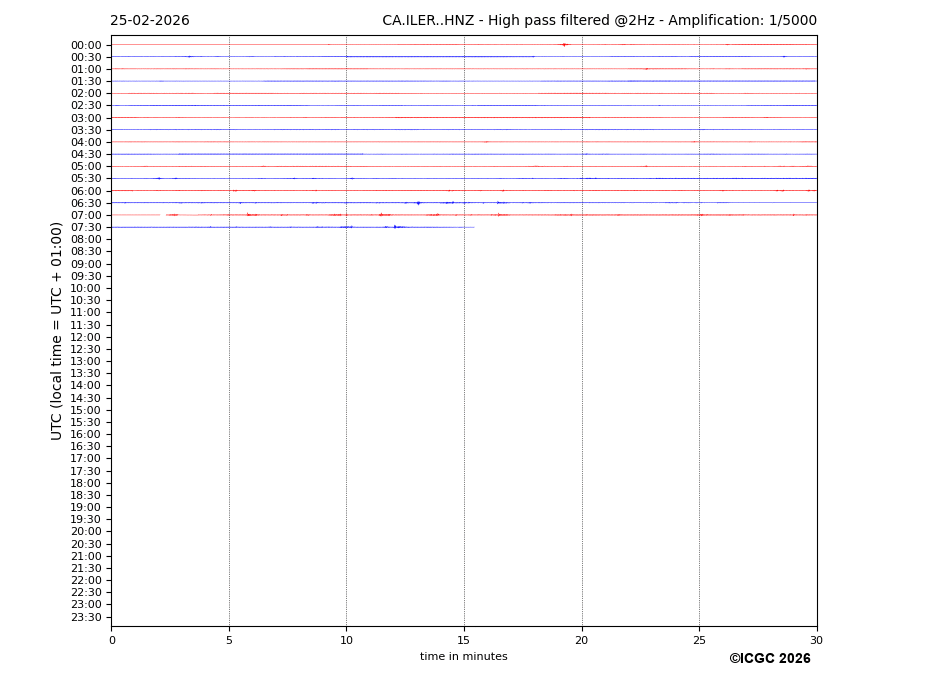The height and width of the screenshot is (696, 927).
Task: Click the x-axis tick labeled 30
Action: click(816, 640)
